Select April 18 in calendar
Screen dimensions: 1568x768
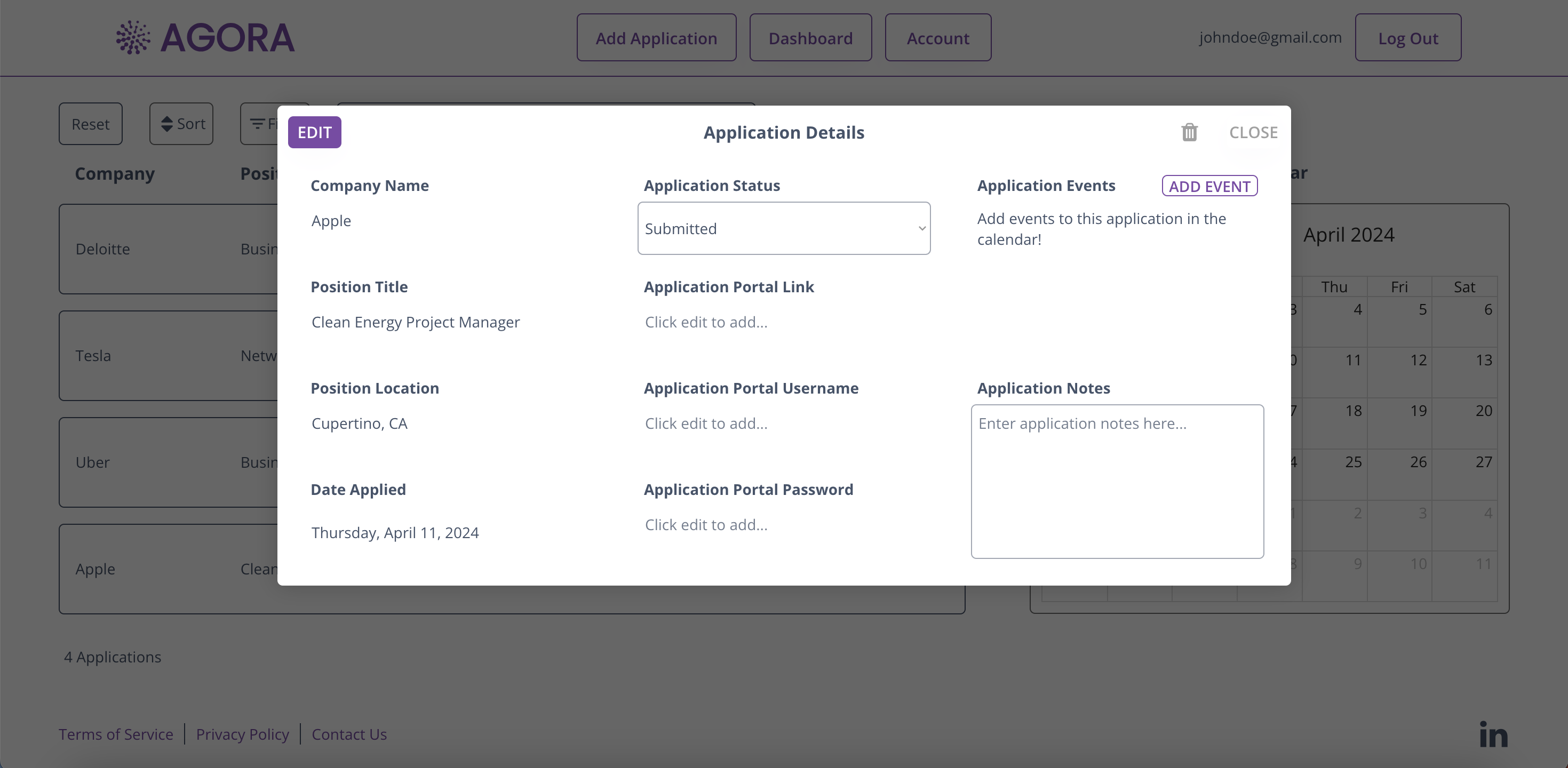coord(1334,423)
